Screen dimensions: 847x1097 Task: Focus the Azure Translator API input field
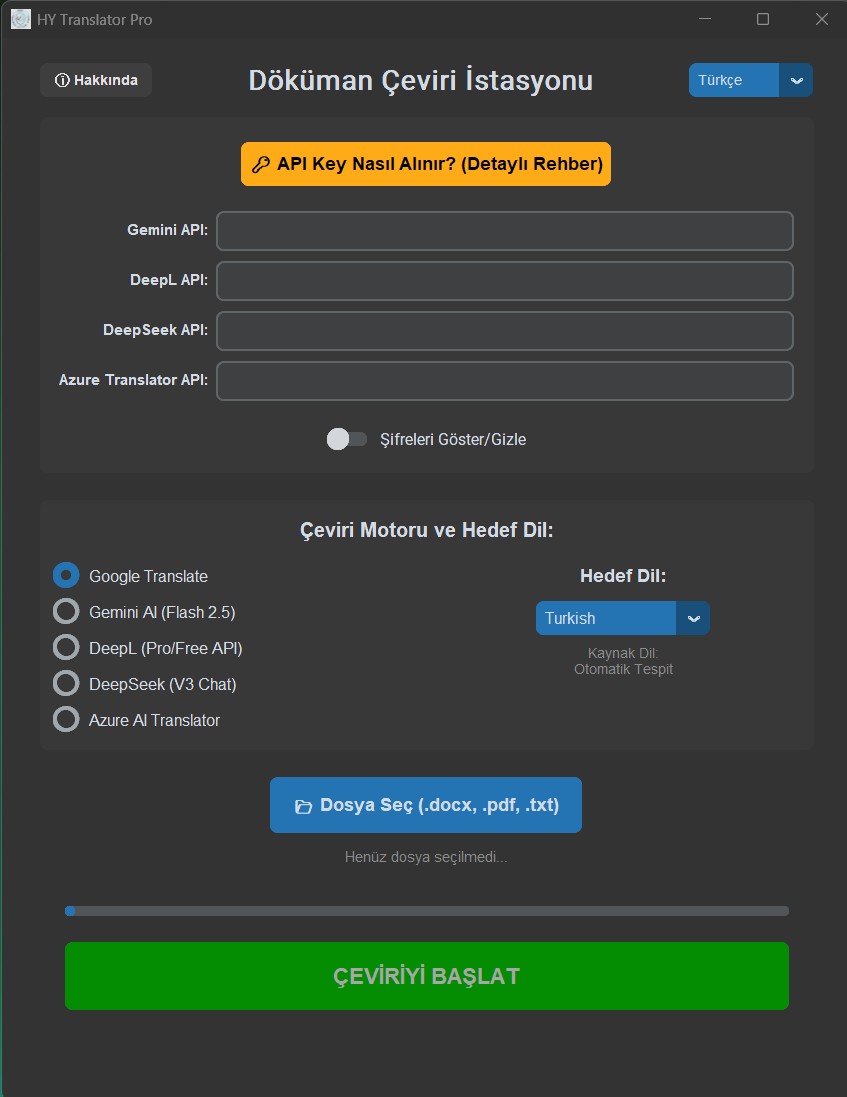[x=505, y=381]
